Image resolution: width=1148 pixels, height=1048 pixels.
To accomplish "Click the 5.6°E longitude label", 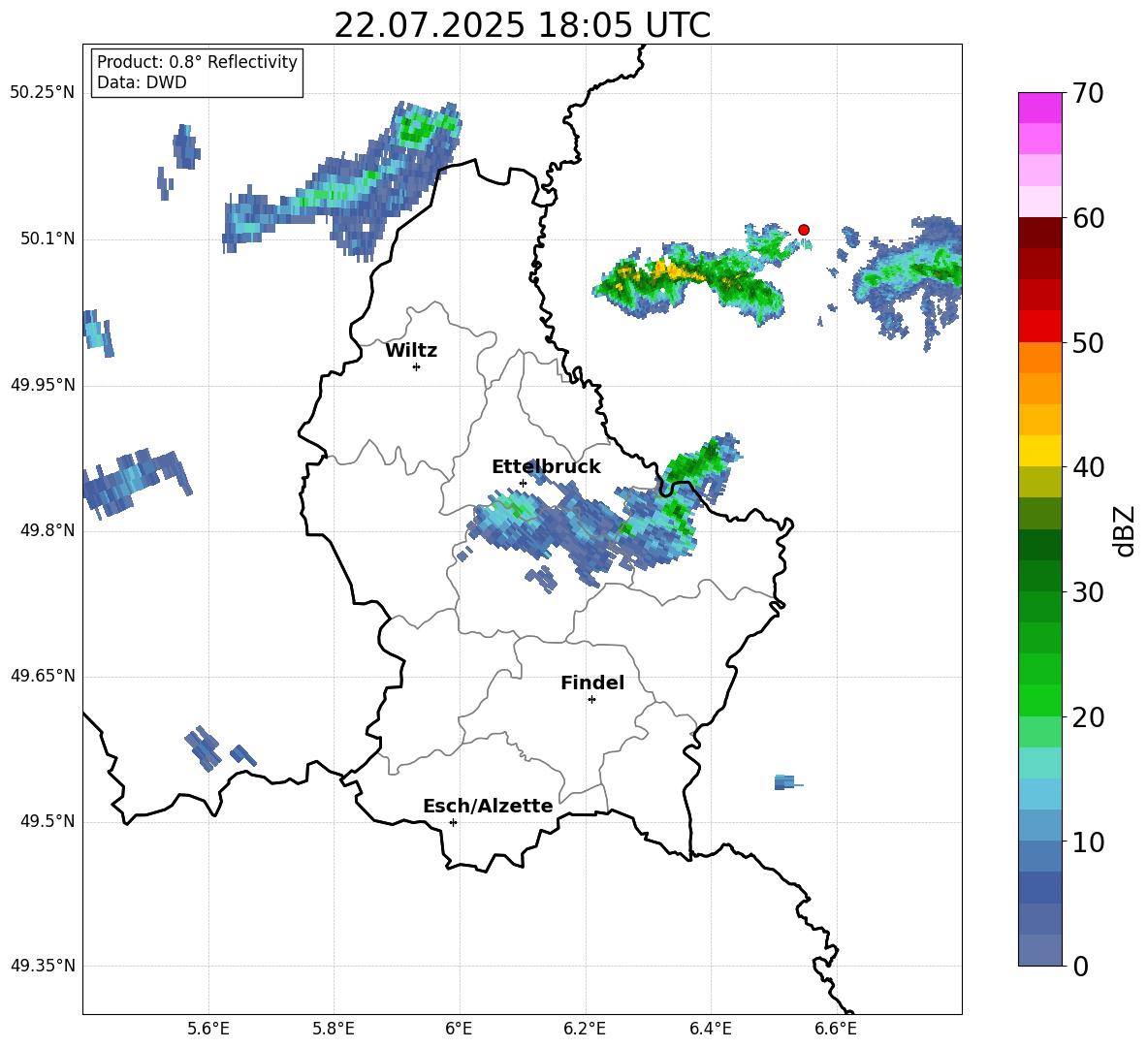I will pyautogui.click(x=208, y=1029).
